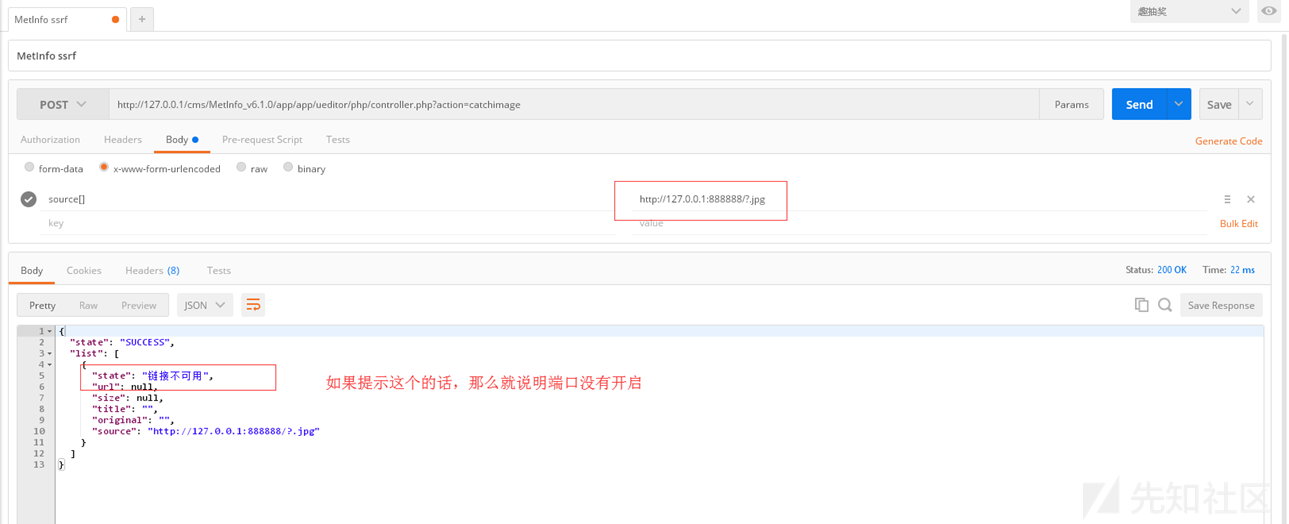This screenshot has height=524, width=1289.
Task: Click the empty key placeholder field
Action: [330, 223]
